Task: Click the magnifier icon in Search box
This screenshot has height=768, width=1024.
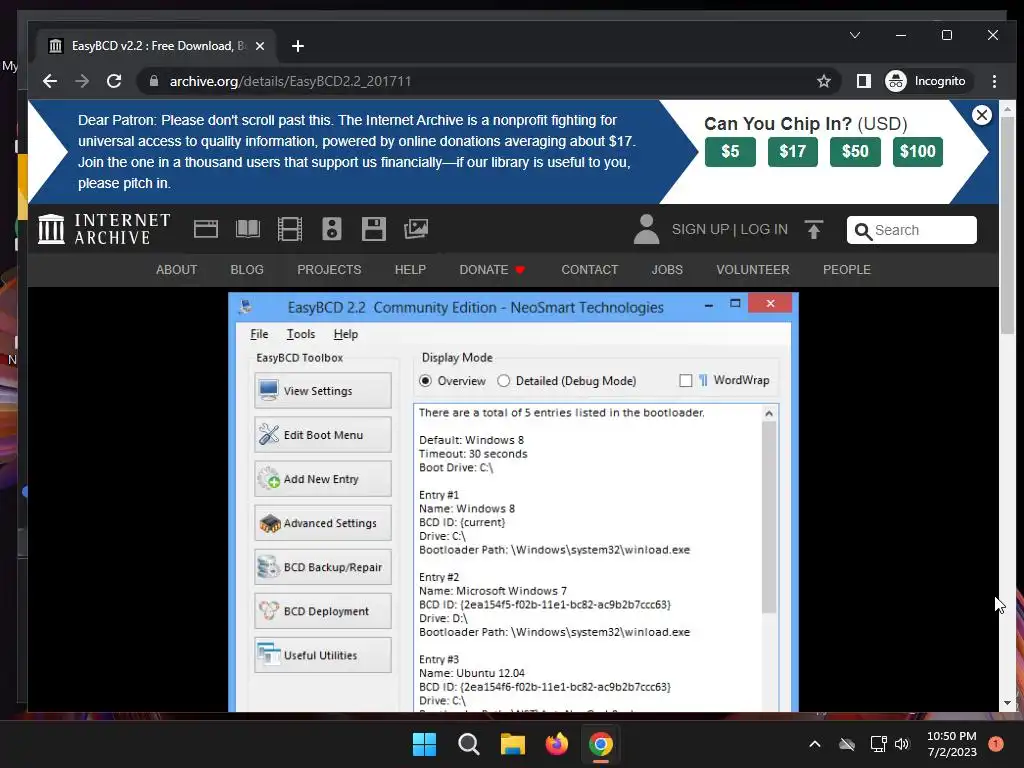Action: click(863, 231)
